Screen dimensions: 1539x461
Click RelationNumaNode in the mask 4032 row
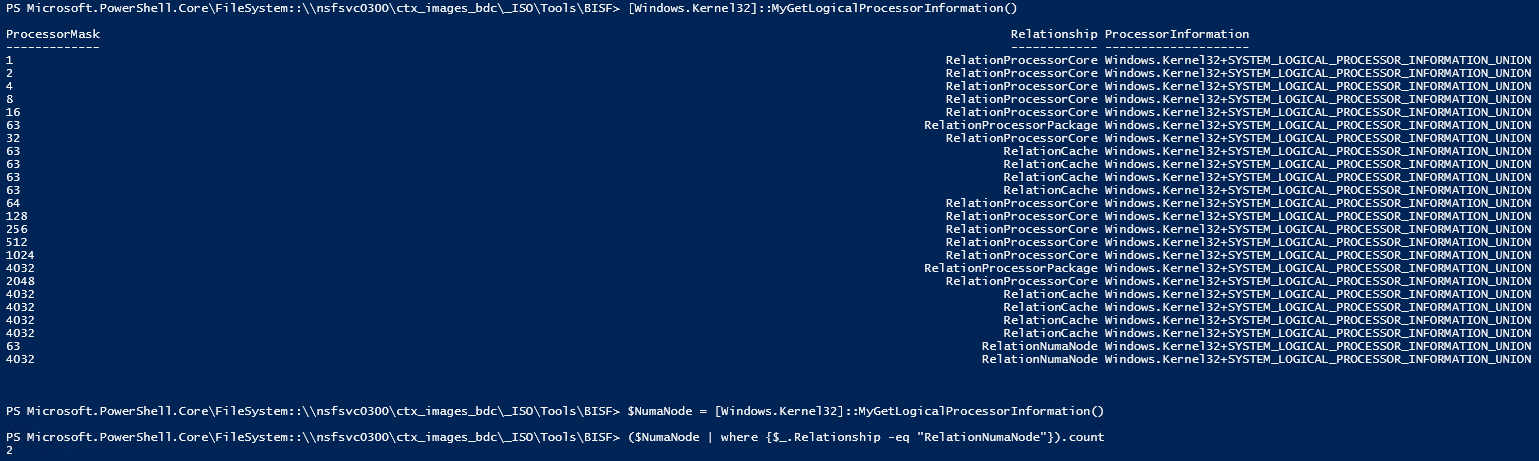1039,359
